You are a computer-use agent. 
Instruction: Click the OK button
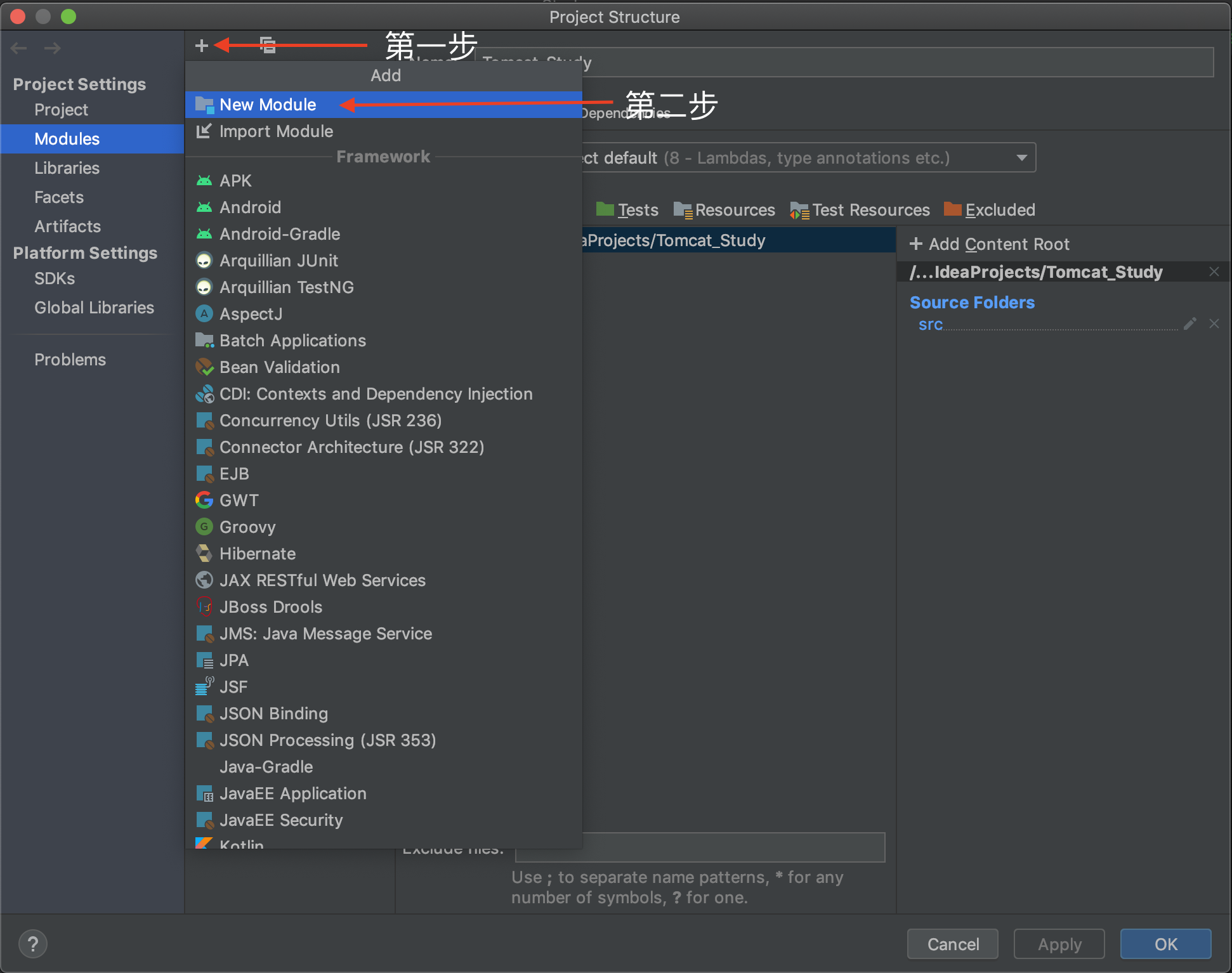(x=1165, y=944)
